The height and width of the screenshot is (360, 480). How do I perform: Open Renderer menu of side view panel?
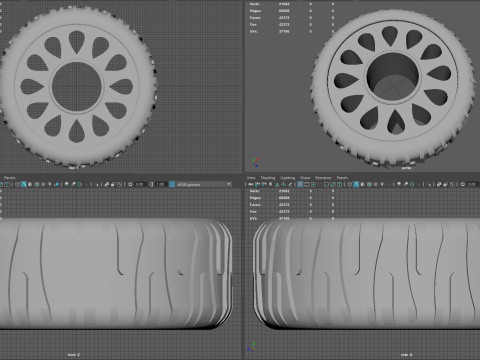point(323,178)
